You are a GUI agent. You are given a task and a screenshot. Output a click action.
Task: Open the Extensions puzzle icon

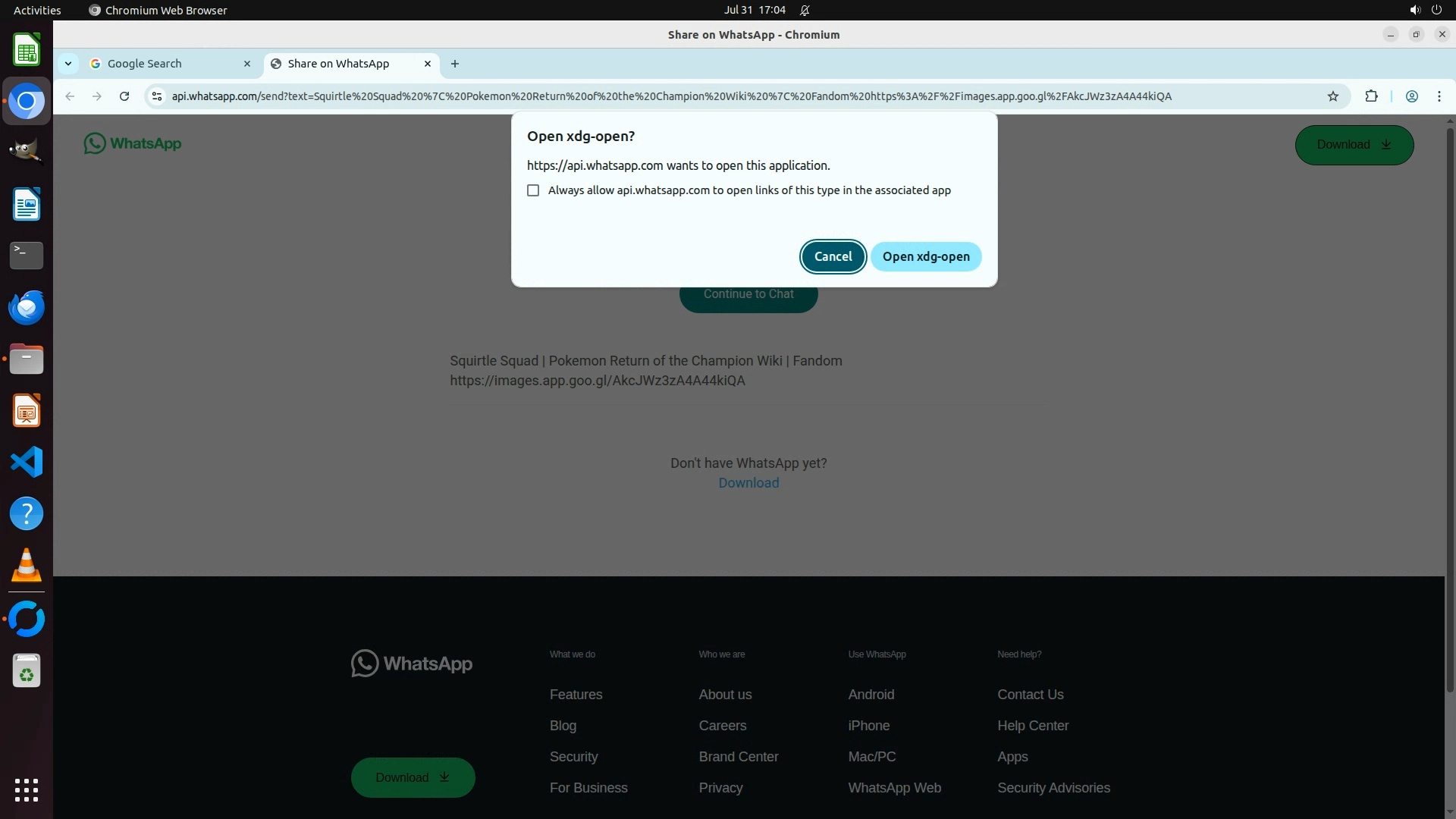[x=1371, y=96]
